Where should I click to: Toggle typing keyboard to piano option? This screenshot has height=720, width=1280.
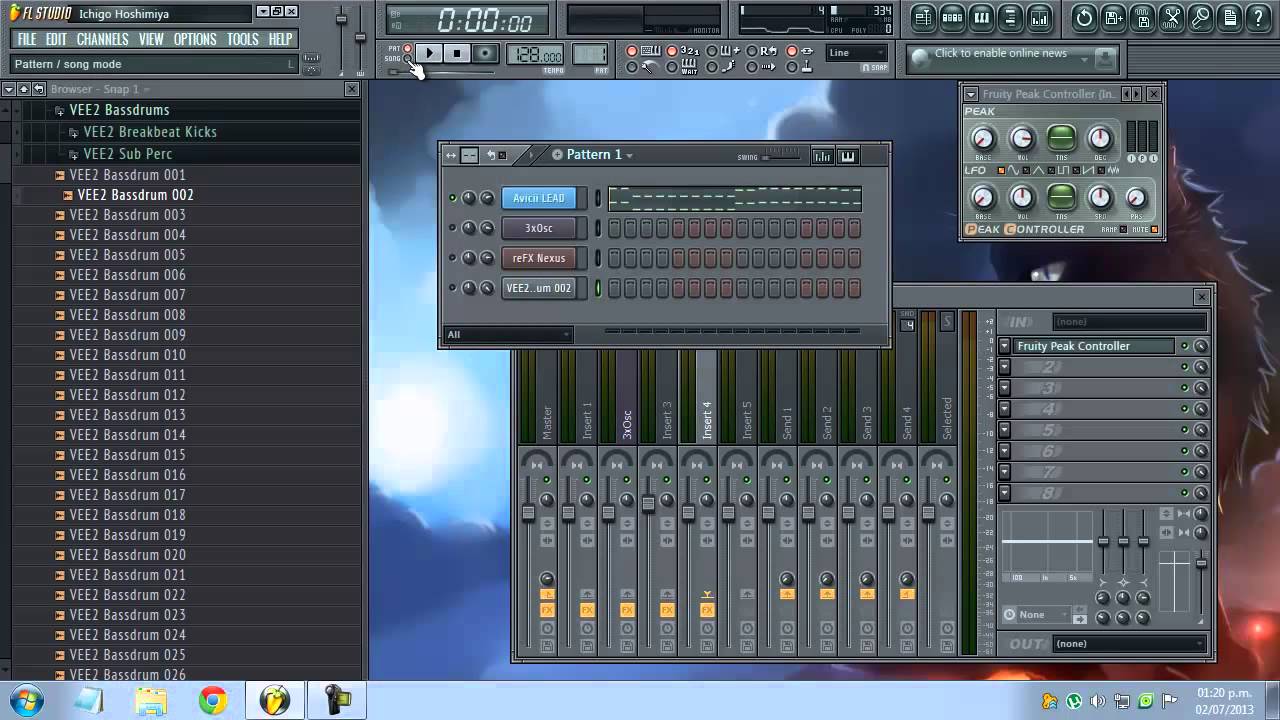(631, 51)
